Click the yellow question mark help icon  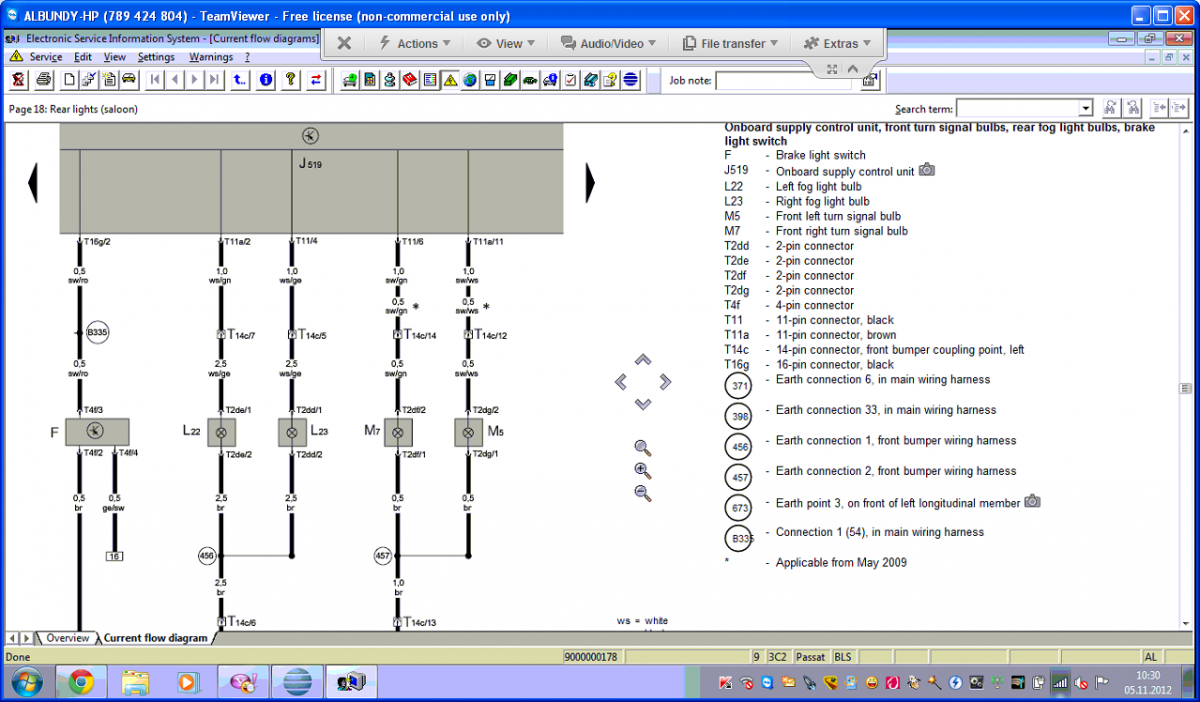tap(291, 80)
